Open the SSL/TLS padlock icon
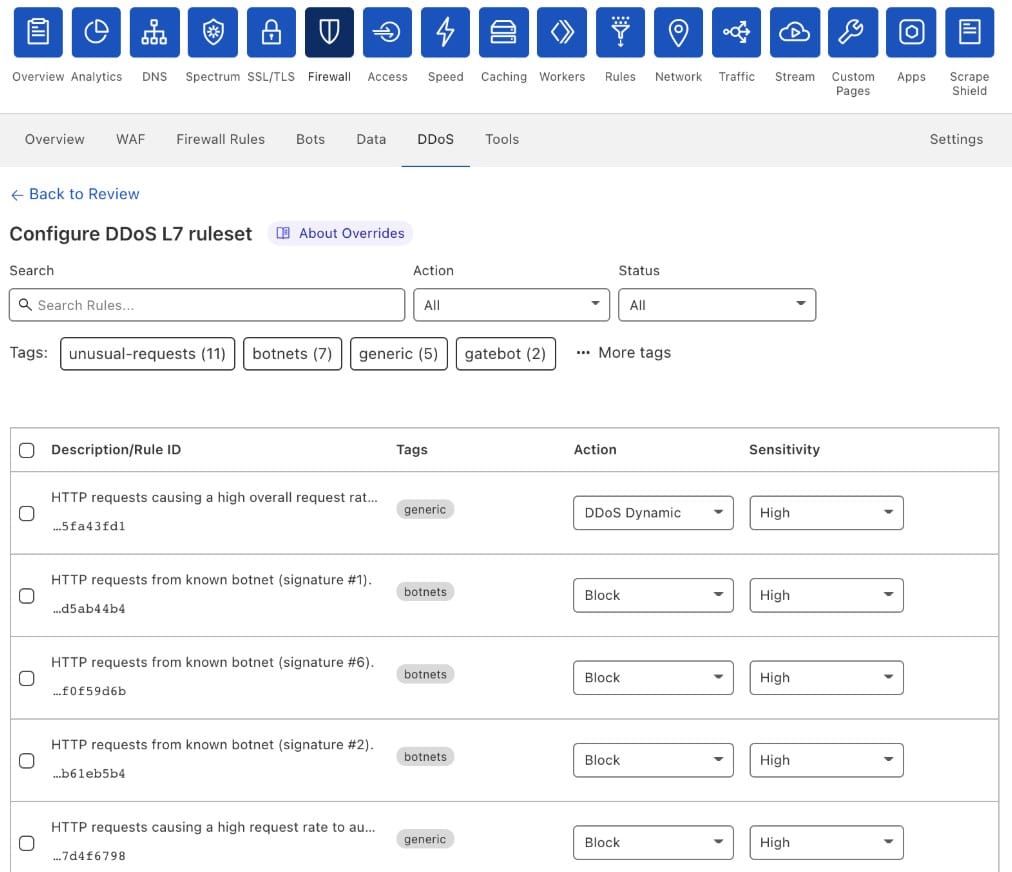1012x872 pixels. [271, 32]
